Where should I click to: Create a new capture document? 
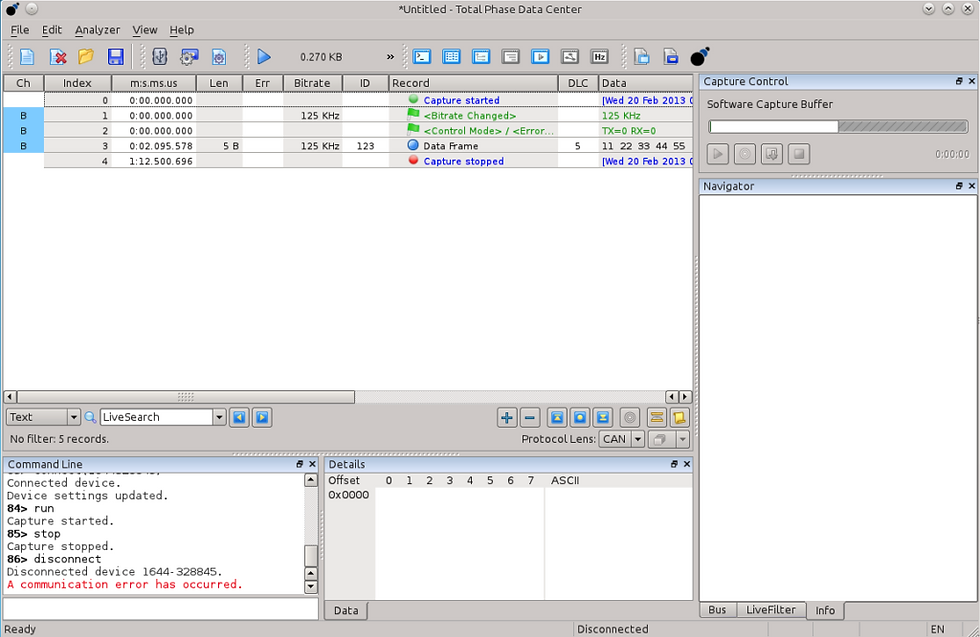pyautogui.click(x=27, y=57)
